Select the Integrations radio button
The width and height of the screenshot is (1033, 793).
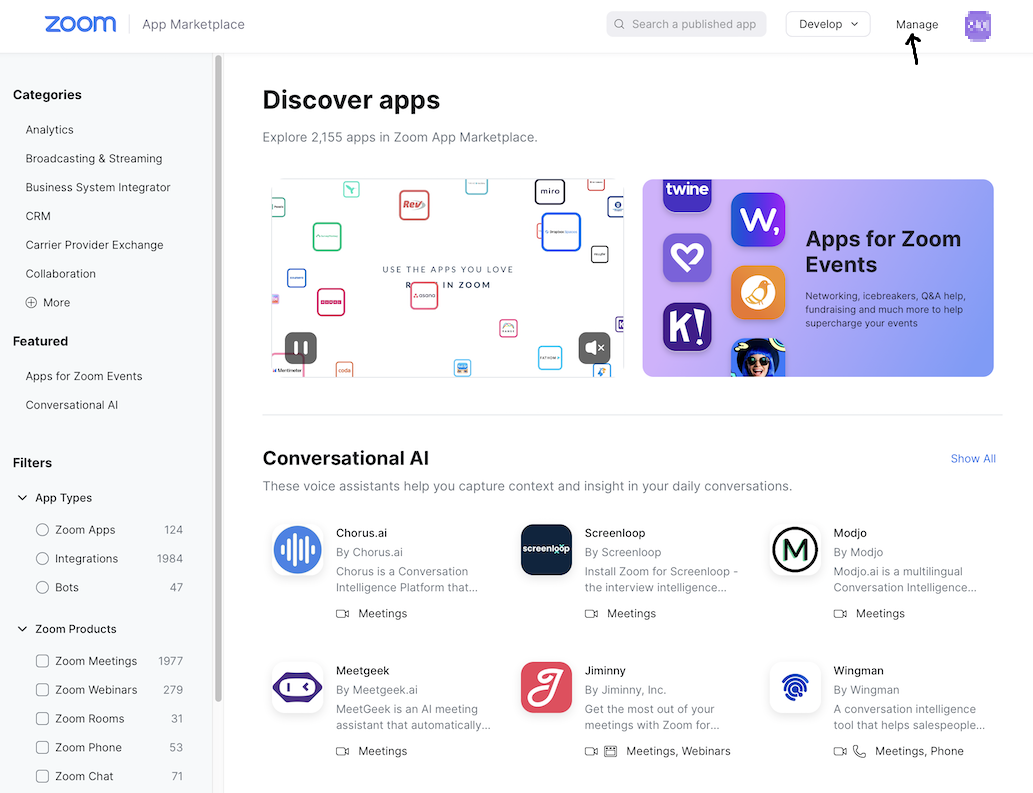[x=42, y=559]
